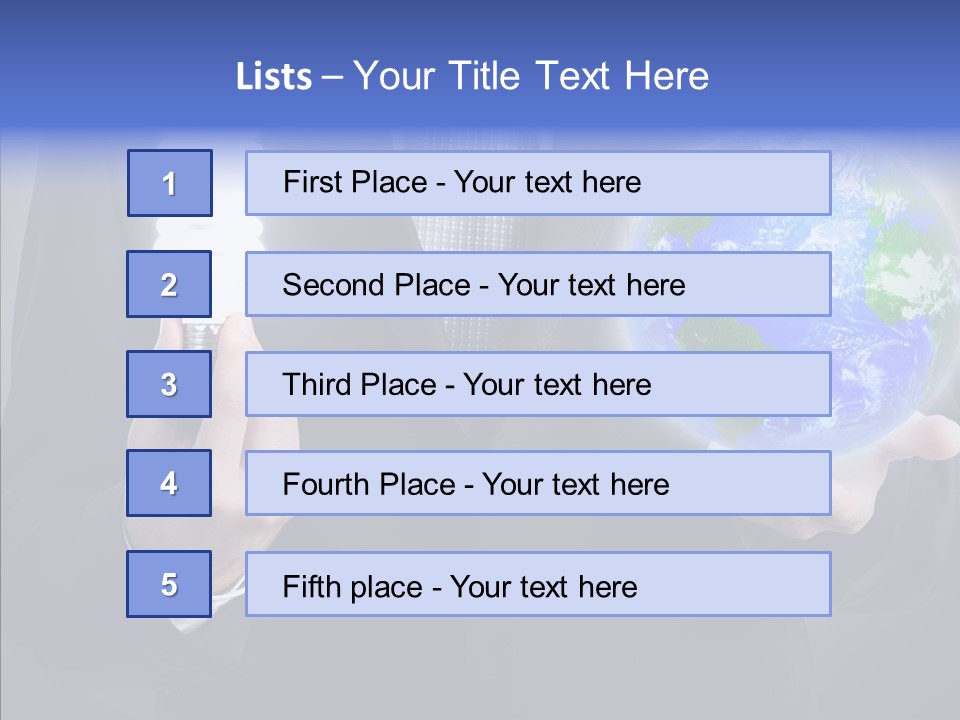Select the number 1 box

click(170, 183)
